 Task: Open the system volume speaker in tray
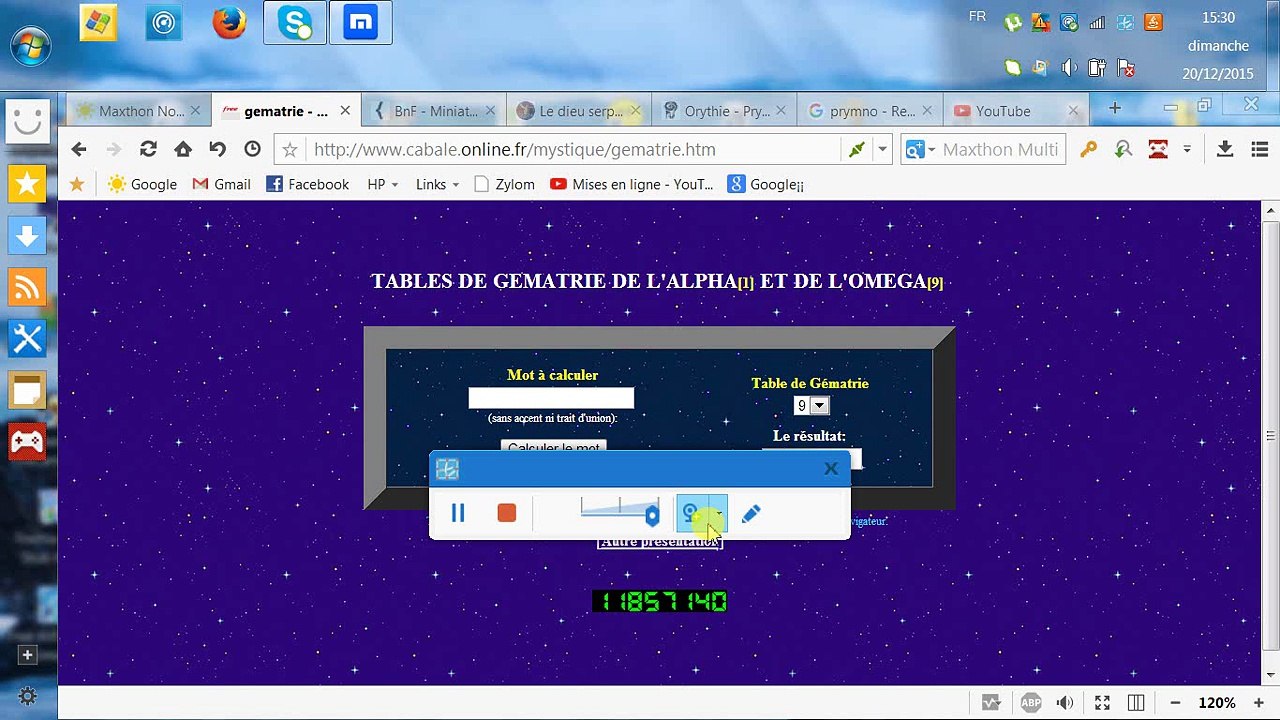tap(1068, 68)
